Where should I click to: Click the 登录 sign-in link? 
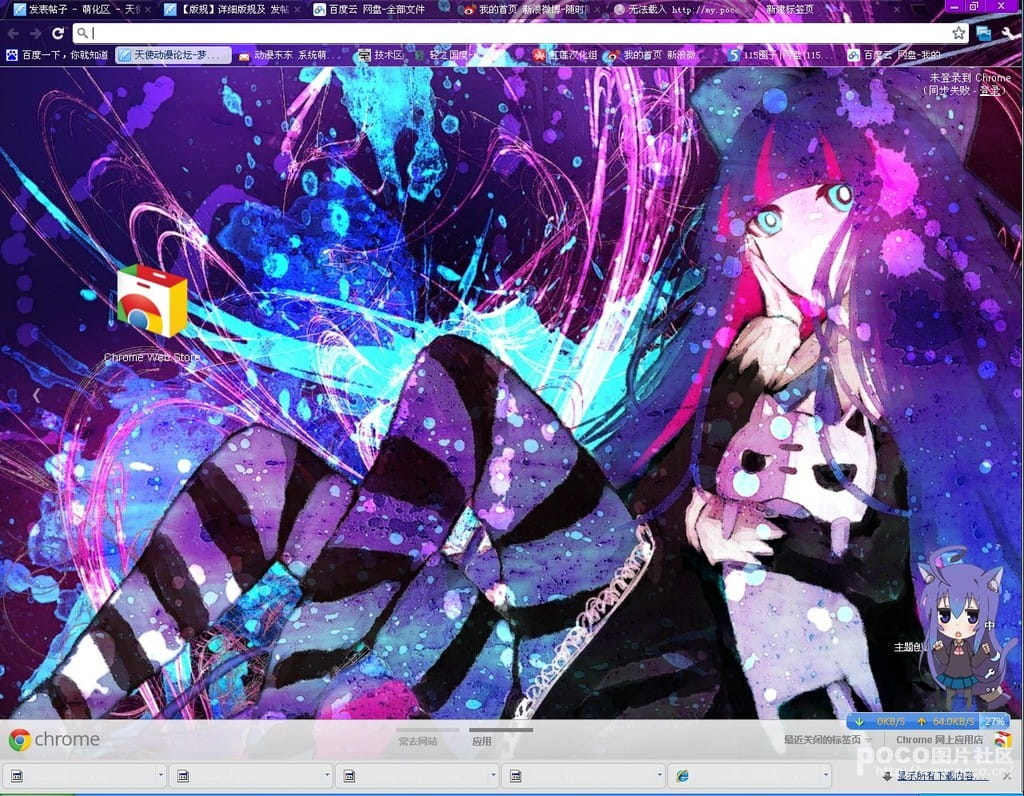coord(989,91)
